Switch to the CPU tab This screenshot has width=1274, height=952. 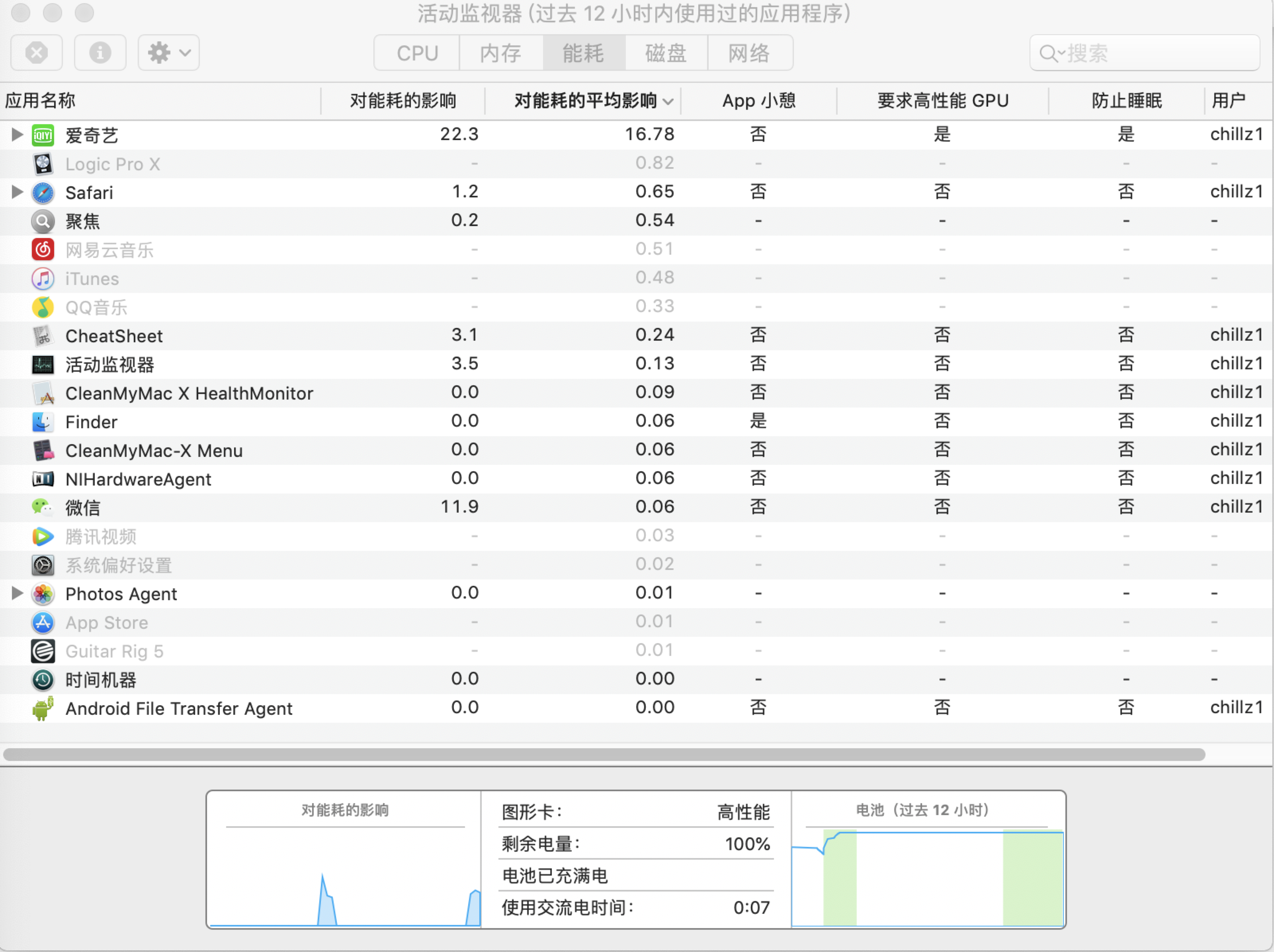coord(417,53)
